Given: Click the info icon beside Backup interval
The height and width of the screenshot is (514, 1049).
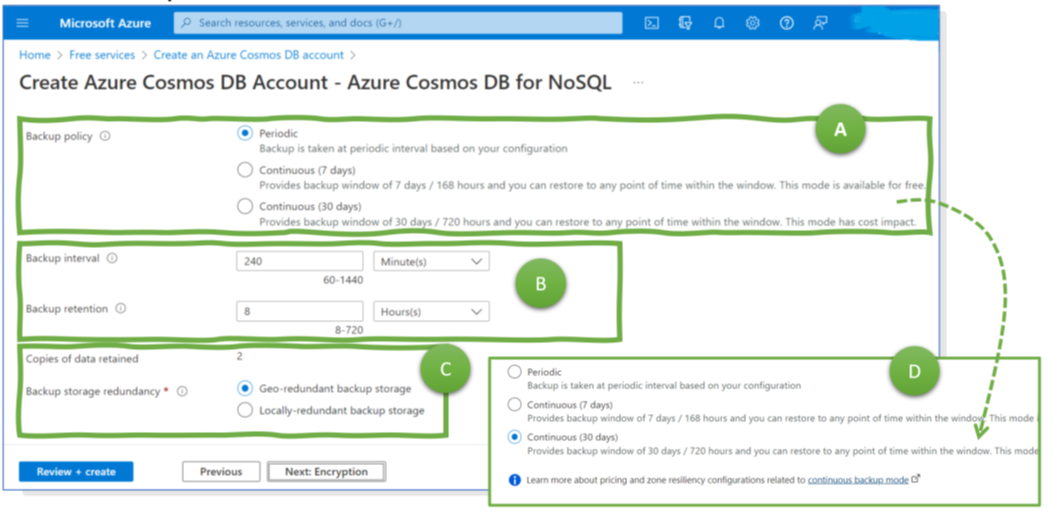Looking at the screenshot, I should coord(112,258).
